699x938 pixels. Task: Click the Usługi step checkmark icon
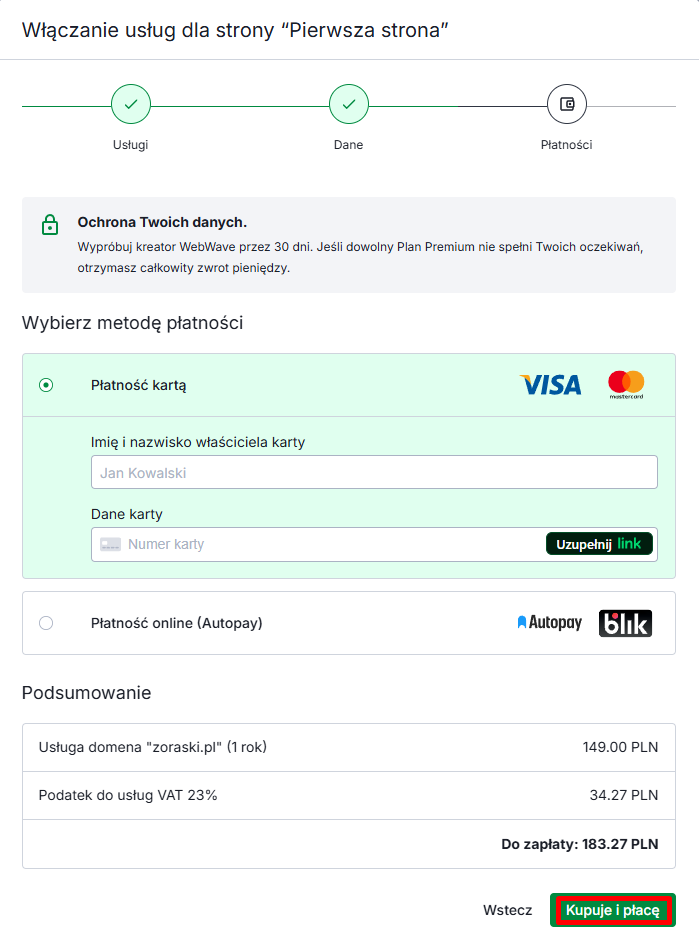click(131, 104)
